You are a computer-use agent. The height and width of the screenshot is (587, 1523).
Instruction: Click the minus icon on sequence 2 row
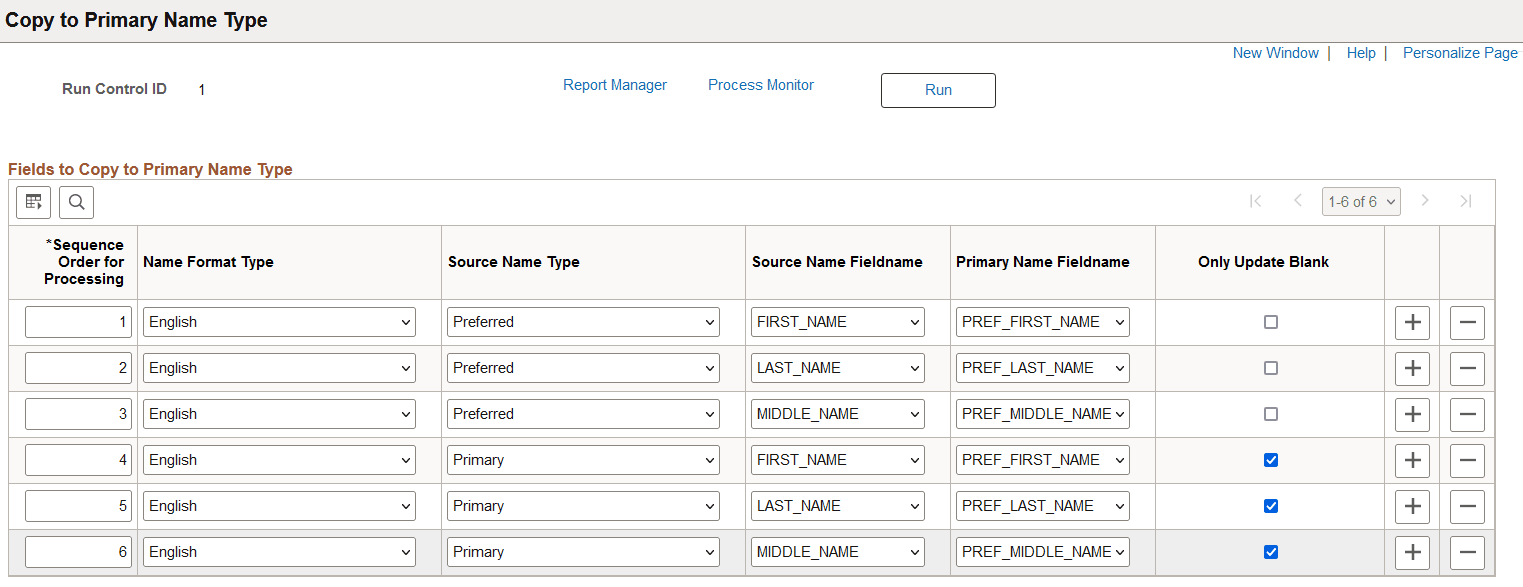point(1467,368)
